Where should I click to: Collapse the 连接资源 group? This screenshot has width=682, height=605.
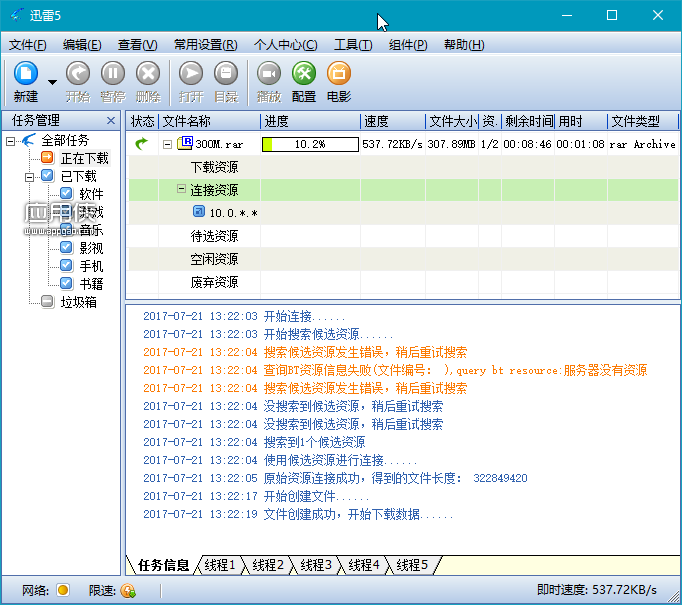[x=181, y=189]
